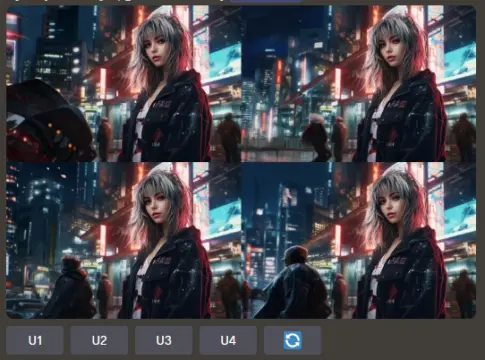Click the black umbrella in the top-left image
The height and width of the screenshot is (360, 485).
point(47,117)
